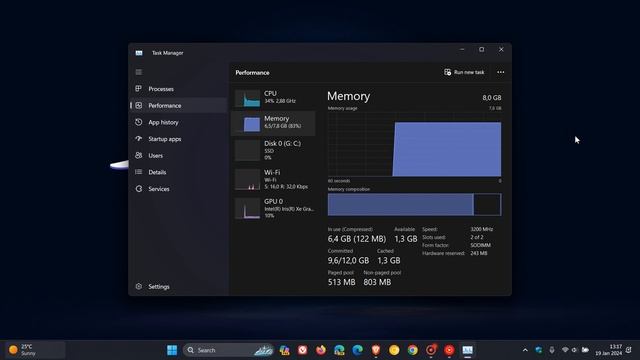640x360 pixels.
Task: Click the taskbar Search box
Action: 229,350
